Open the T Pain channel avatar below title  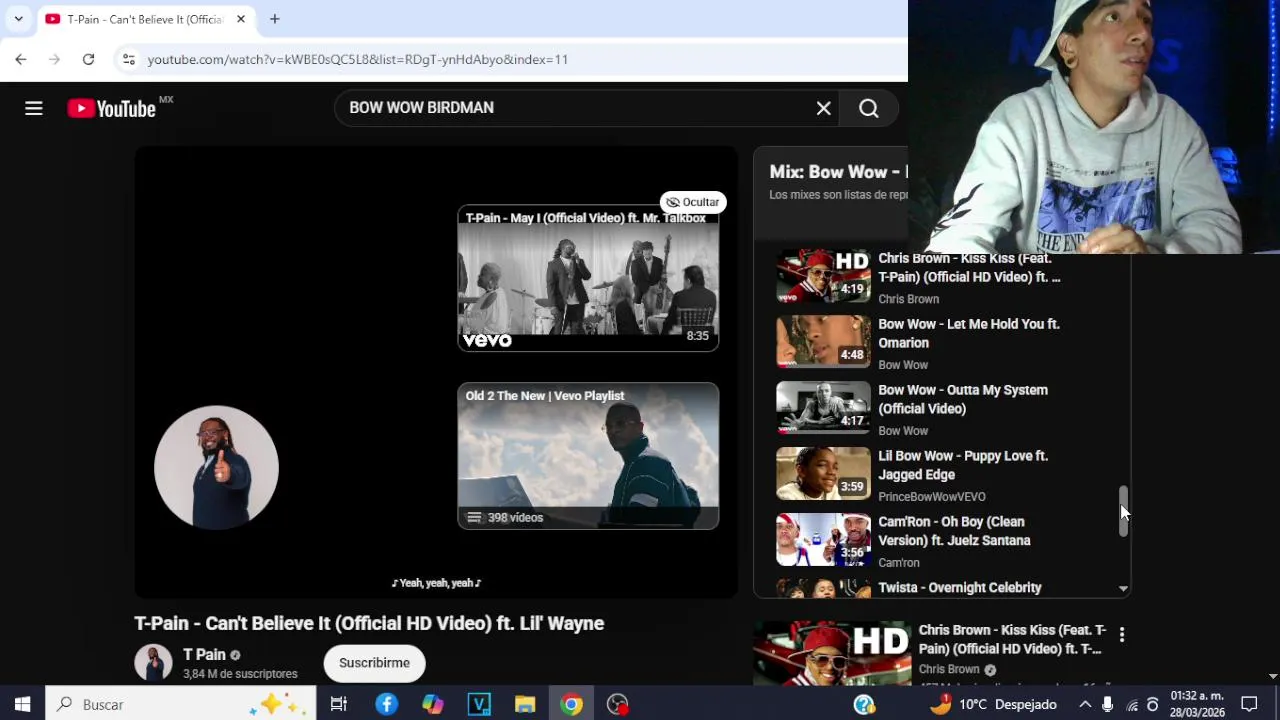(153, 663)
